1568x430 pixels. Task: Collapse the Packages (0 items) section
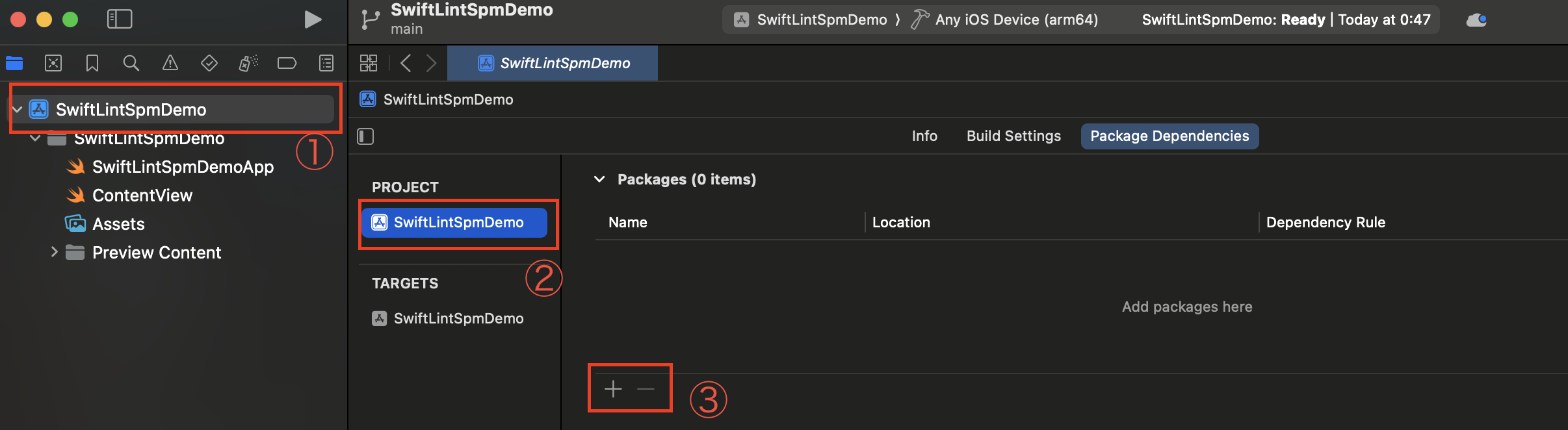(x=599, y=179)
